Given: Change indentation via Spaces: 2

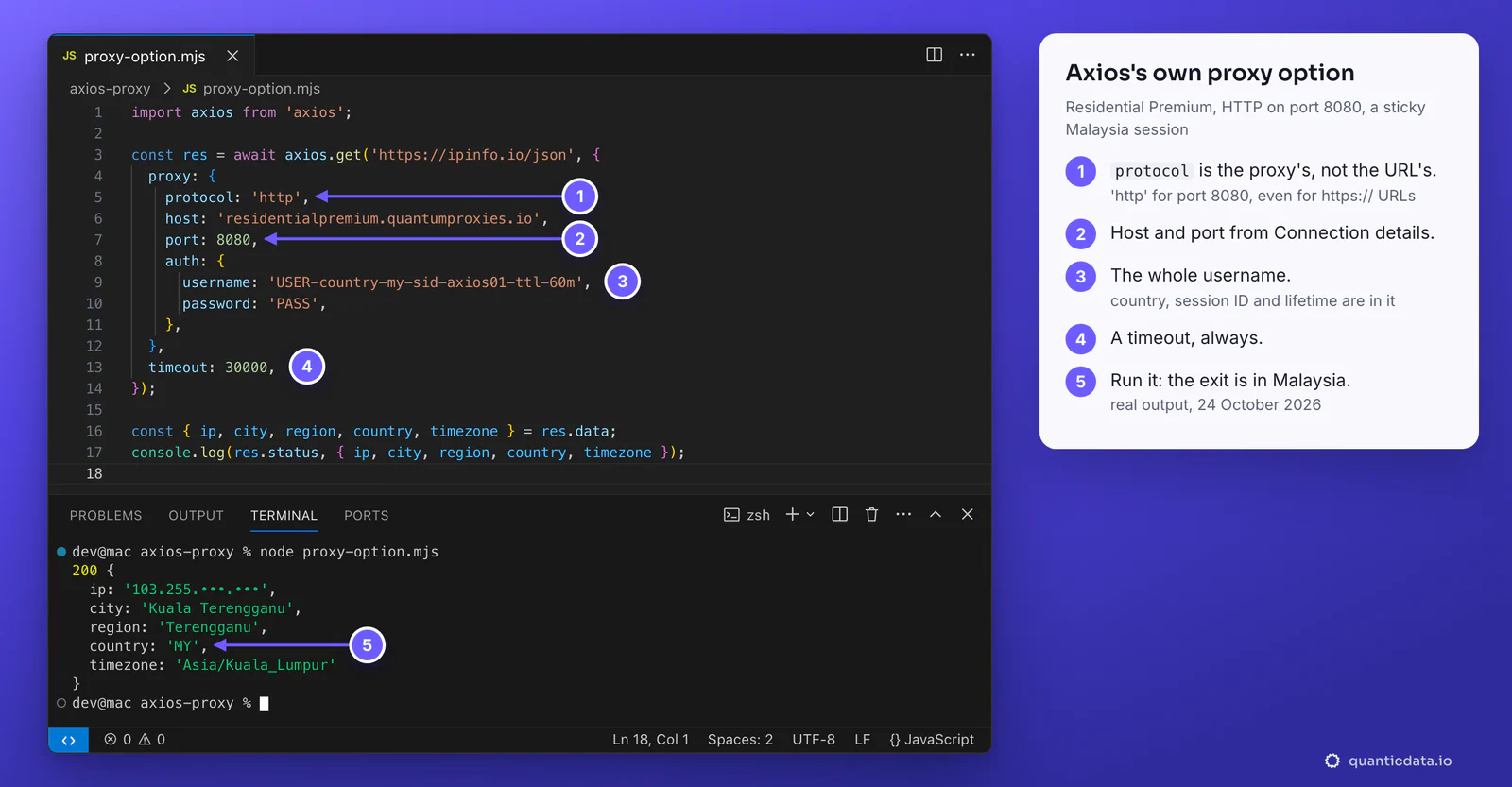Looking at the screenshot, I should click(x=740, y=740).
